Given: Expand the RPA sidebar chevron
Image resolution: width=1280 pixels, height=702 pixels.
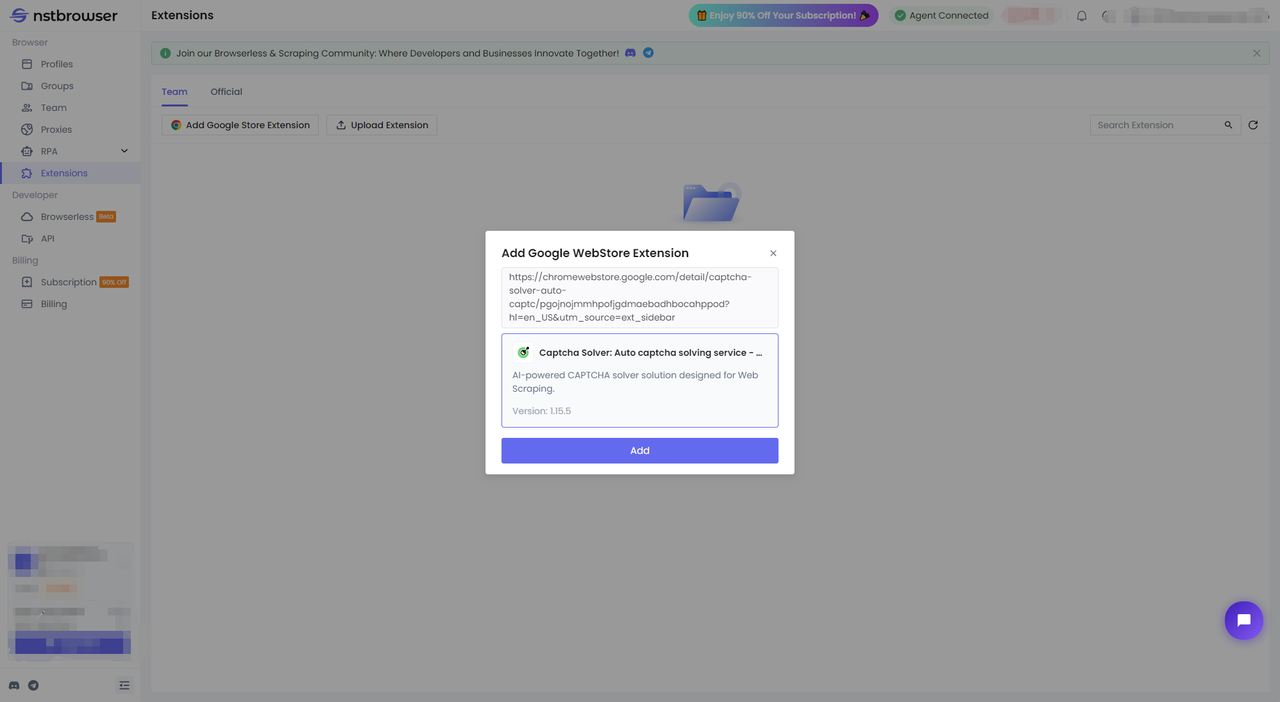Looking at the screenshot, I should coord(124,151).
